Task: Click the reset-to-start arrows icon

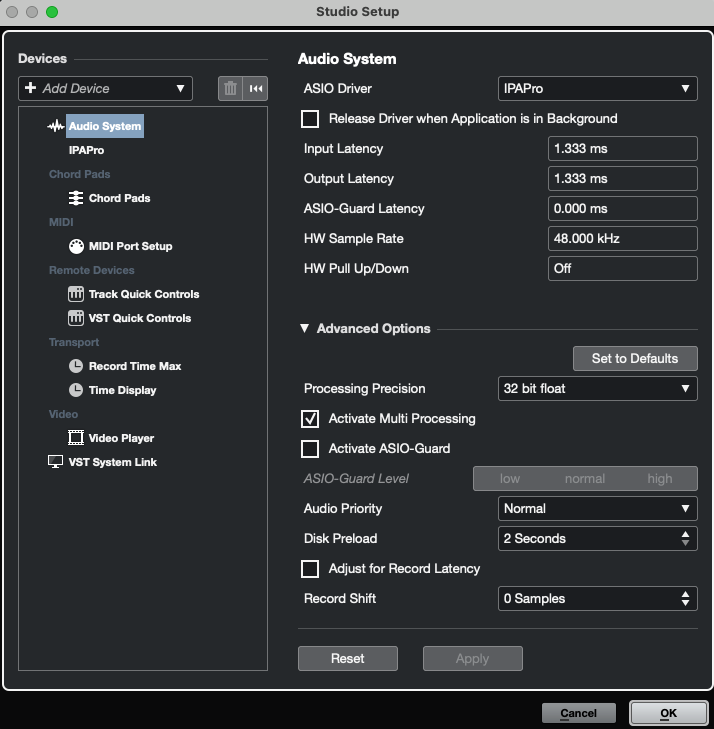Action: pyautogui.click(x=255, y=88)
